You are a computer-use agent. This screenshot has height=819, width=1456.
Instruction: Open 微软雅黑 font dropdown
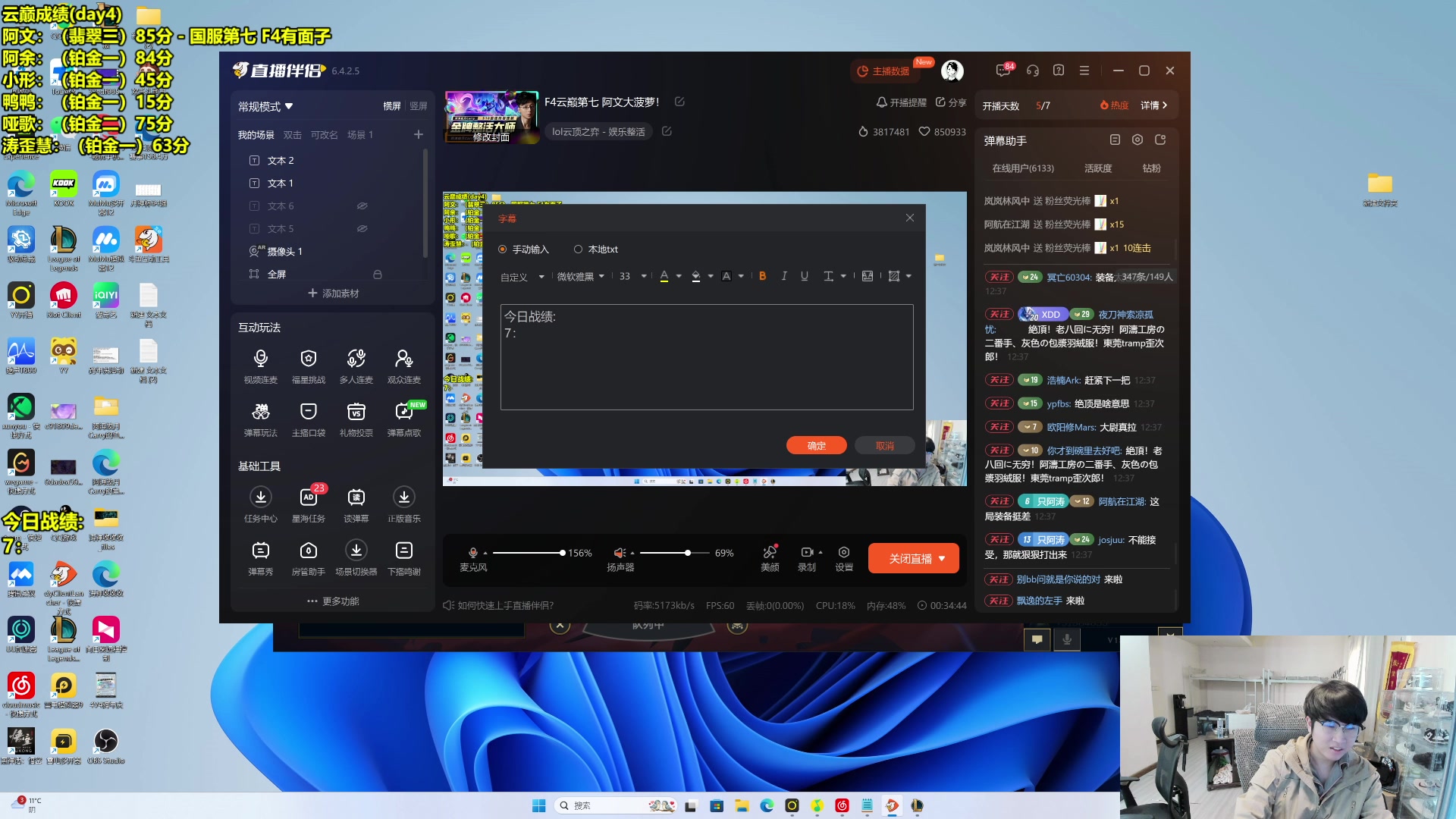click(x=581, y=277)
